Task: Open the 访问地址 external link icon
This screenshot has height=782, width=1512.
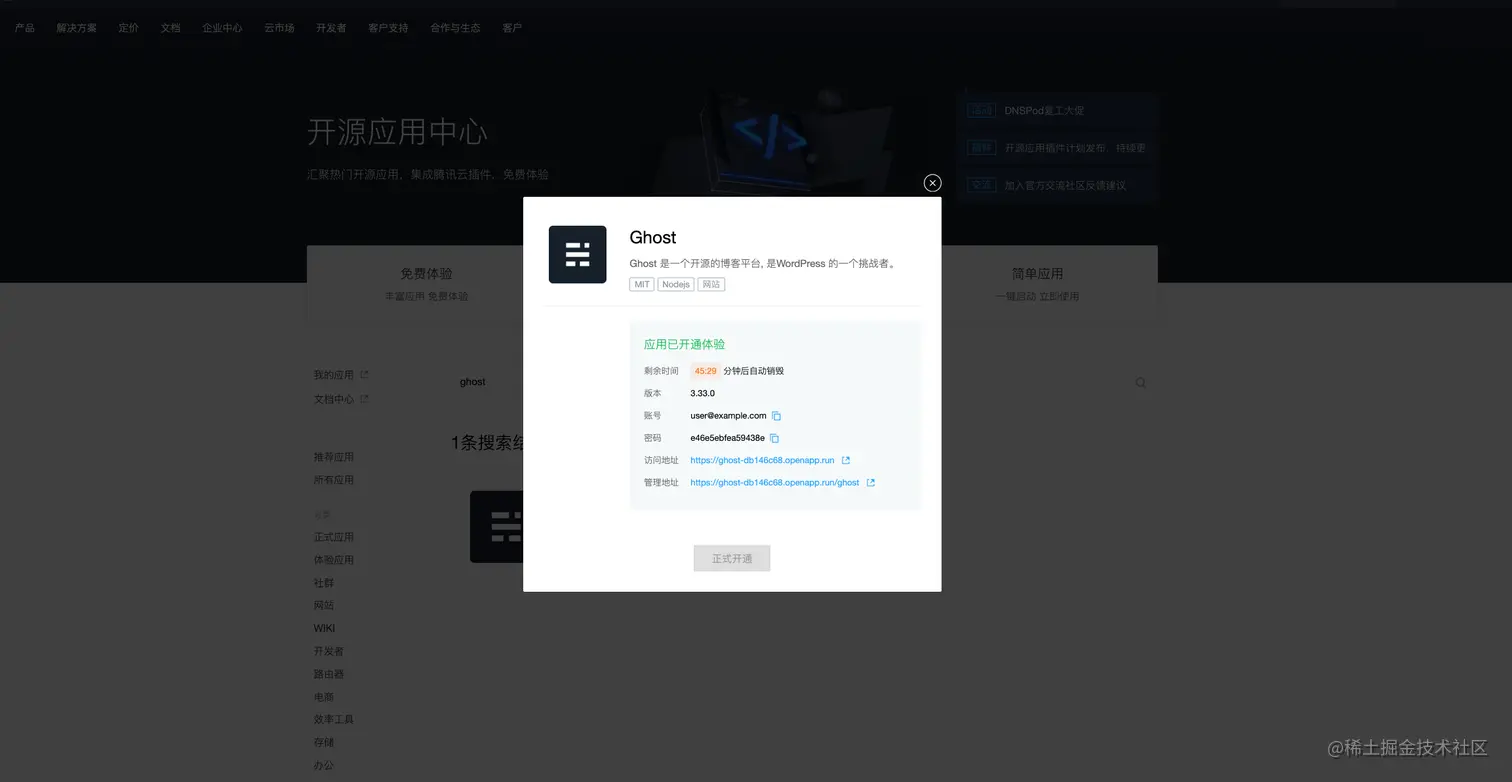Action: click(x=846, y=460)
